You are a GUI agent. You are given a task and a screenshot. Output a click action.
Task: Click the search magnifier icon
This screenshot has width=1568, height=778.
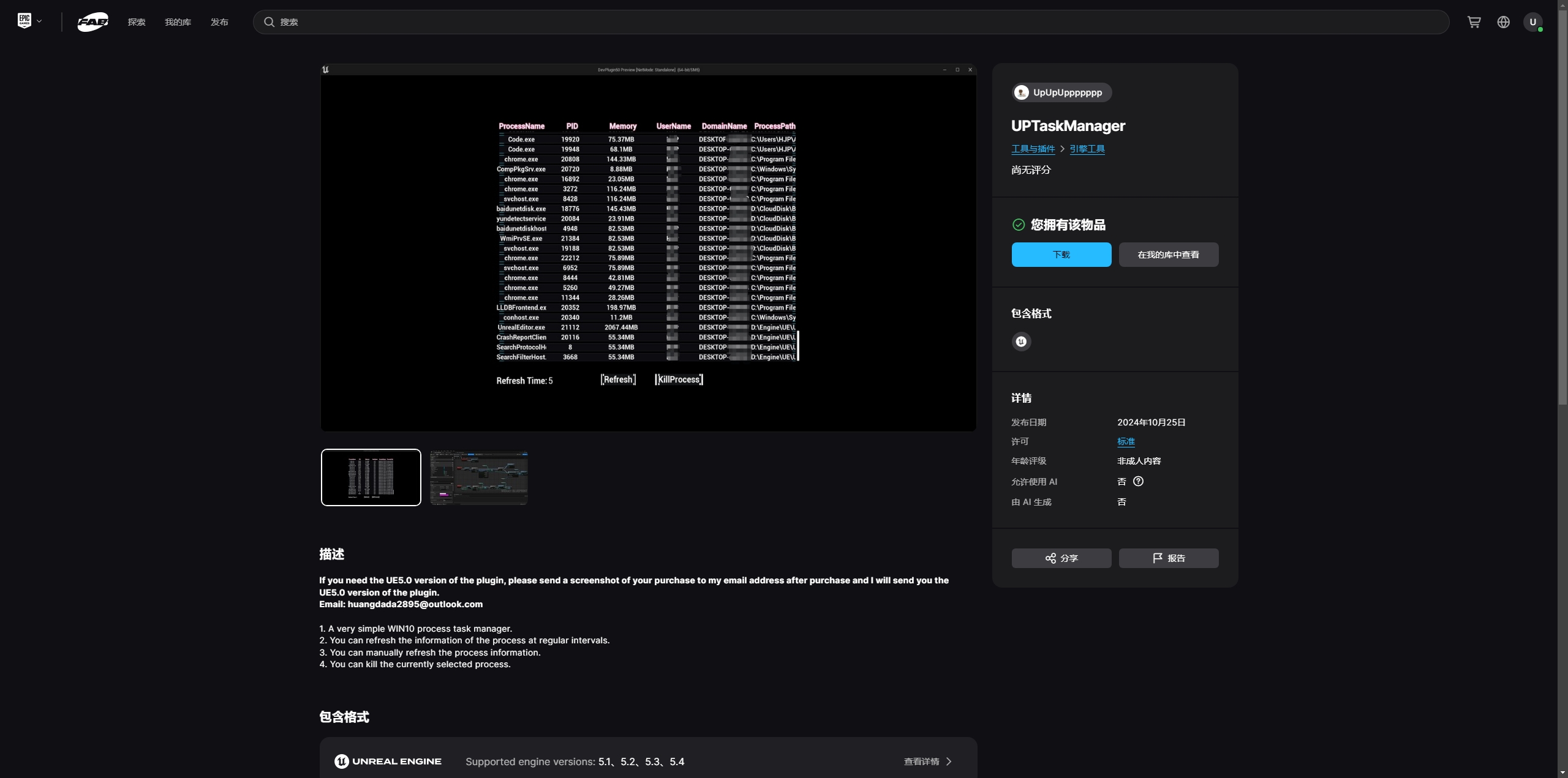click(269, 22)
